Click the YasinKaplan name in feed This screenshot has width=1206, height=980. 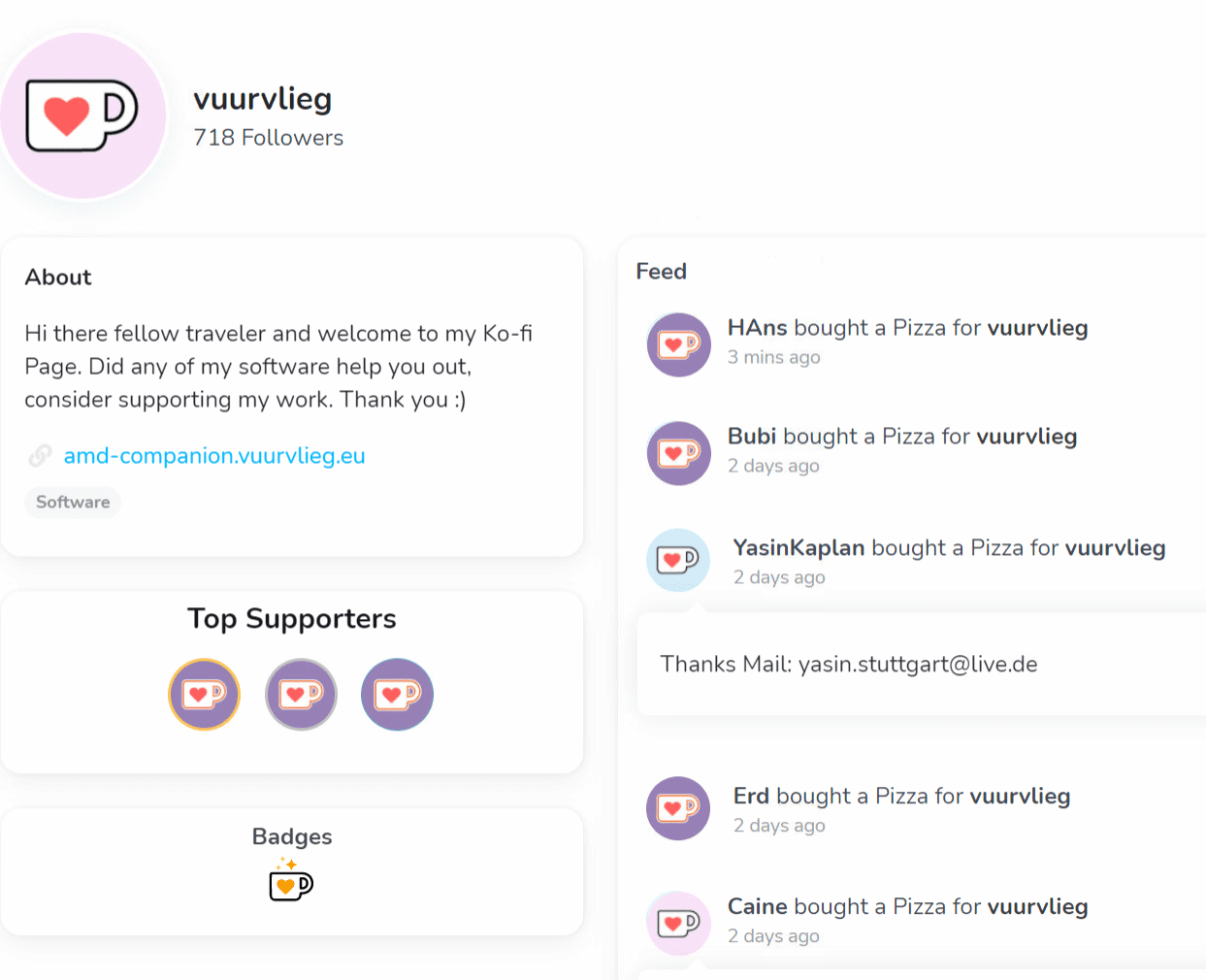(799, 547)
